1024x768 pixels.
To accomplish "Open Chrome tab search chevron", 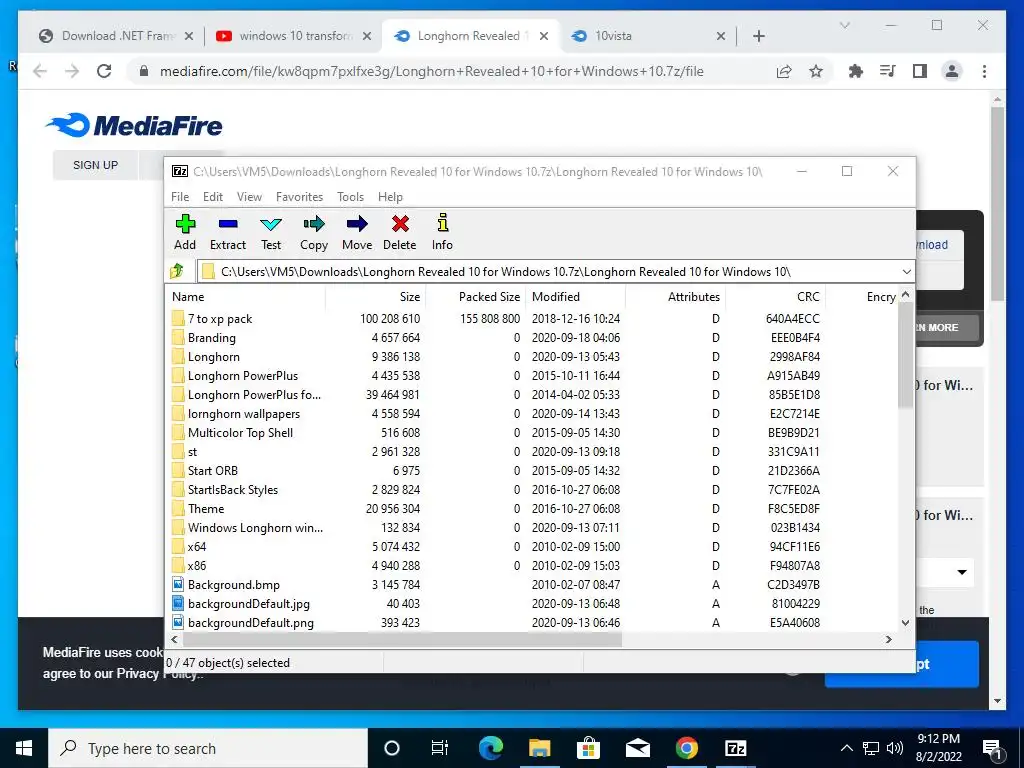I will pos(844,25).
